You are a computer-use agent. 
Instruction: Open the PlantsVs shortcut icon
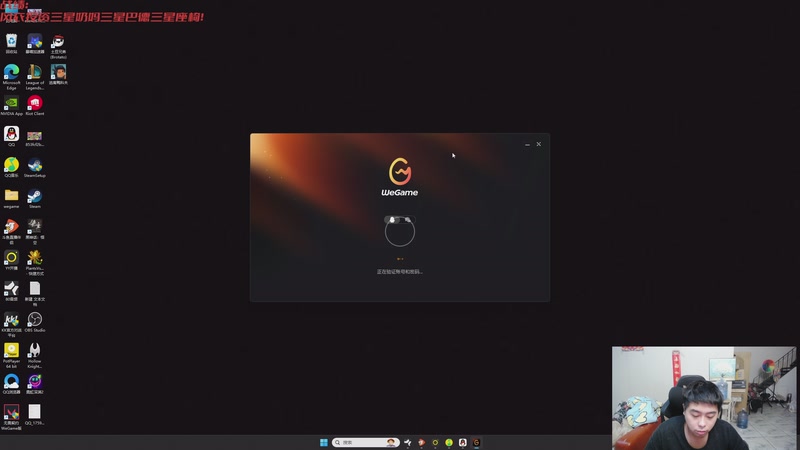35,262
